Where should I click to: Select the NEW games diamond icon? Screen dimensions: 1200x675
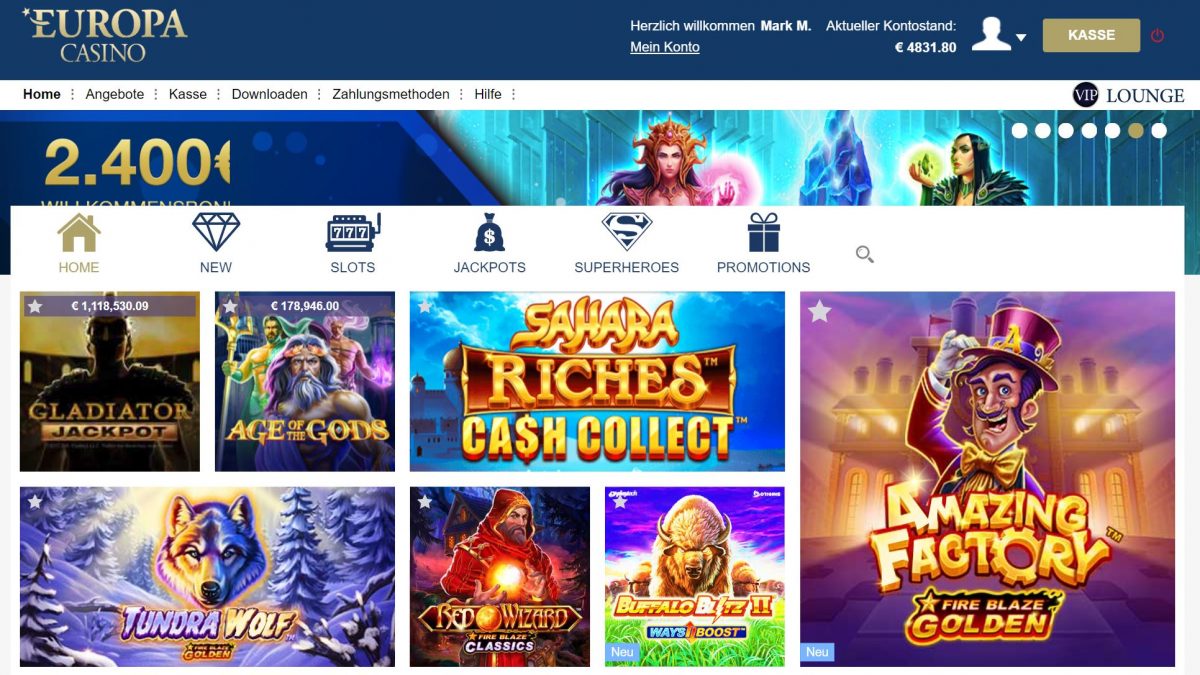tap(216, 232)
